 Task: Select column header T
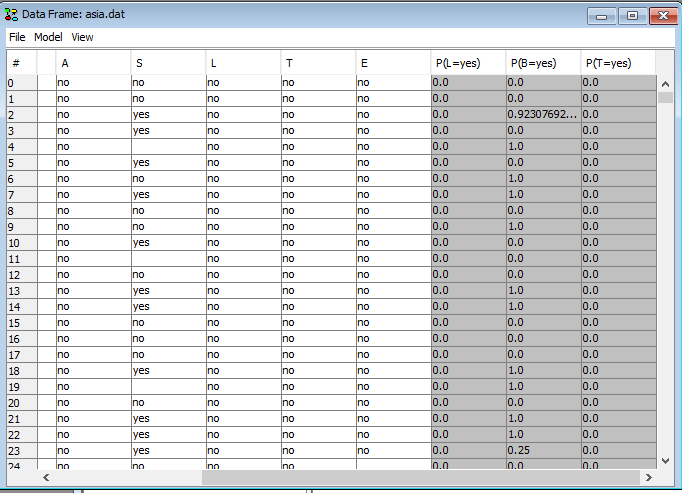[318, 64]
